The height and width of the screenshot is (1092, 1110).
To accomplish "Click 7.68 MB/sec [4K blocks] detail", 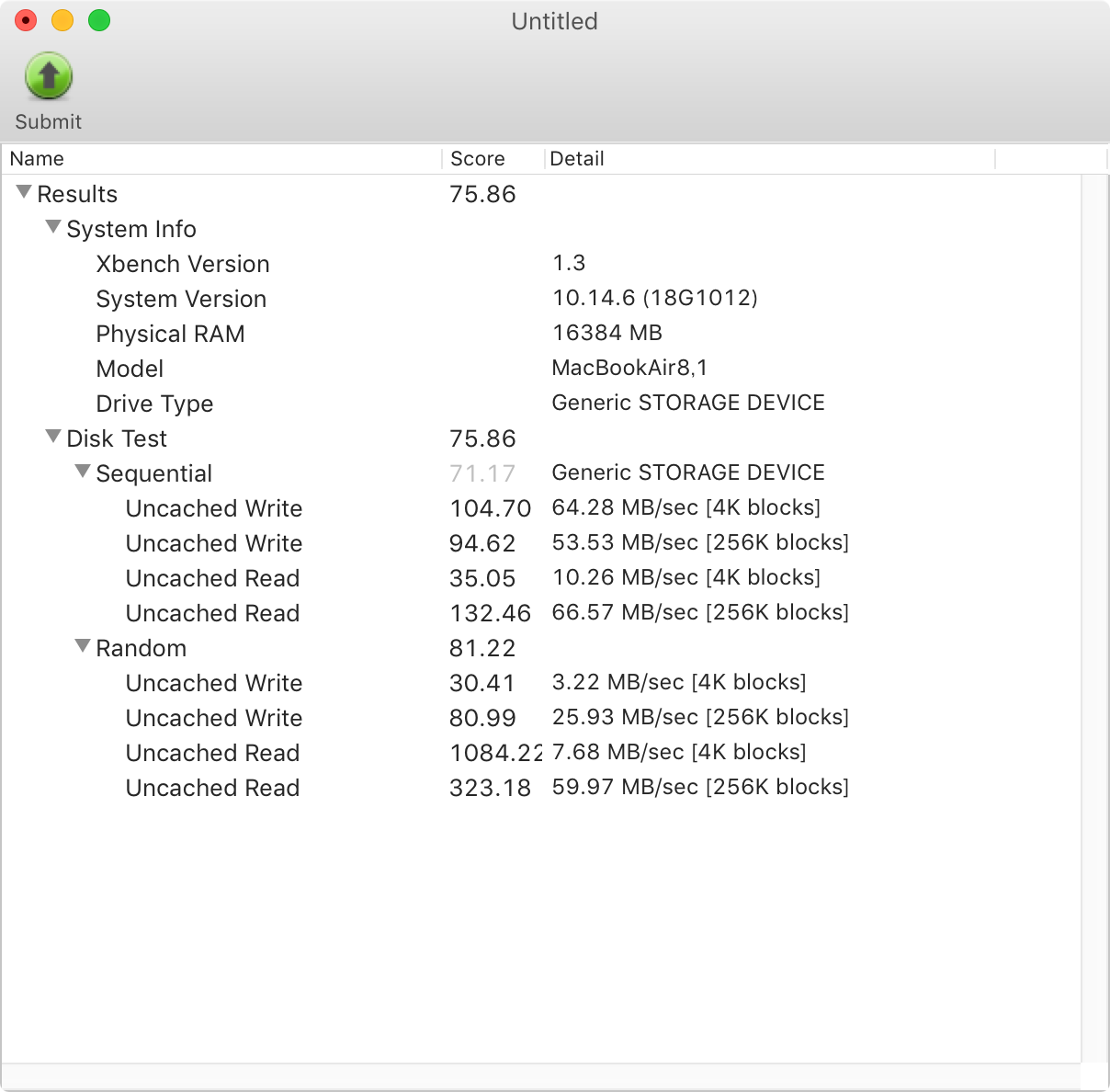I will (x=679, y=752).
